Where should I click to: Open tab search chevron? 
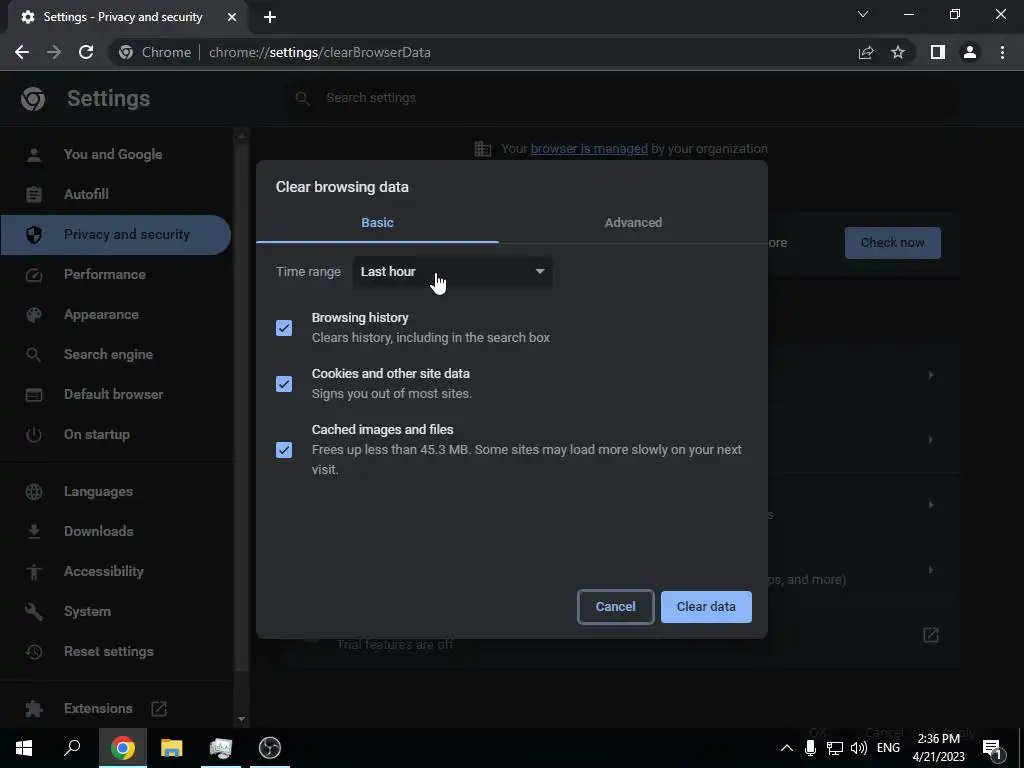[863, 14]
